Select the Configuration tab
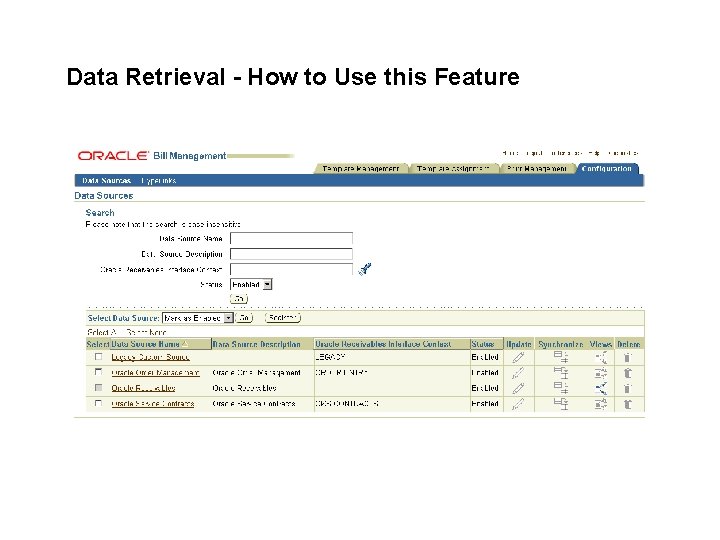This screenshot has width=720, height=540. click(x=607, y=169)
